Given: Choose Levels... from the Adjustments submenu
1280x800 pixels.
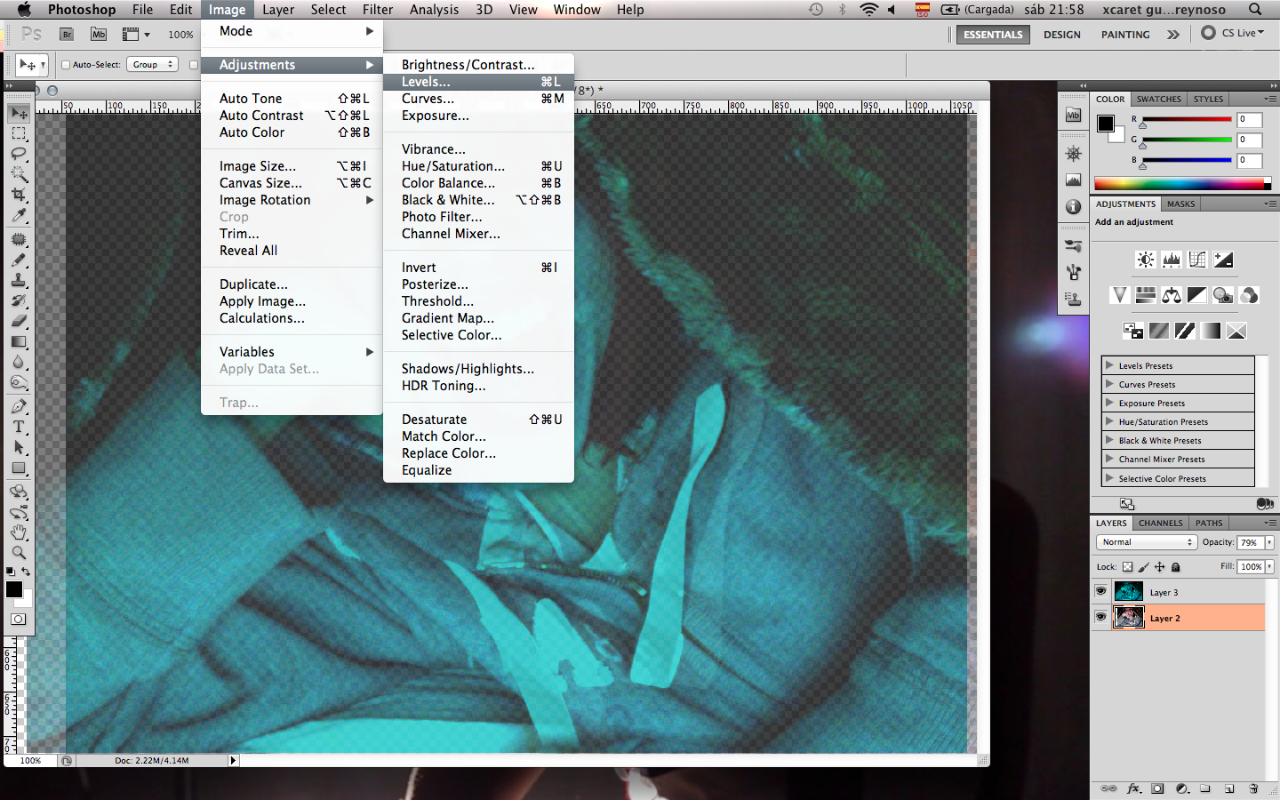Looking at the screenshot, I should [426, 82].
